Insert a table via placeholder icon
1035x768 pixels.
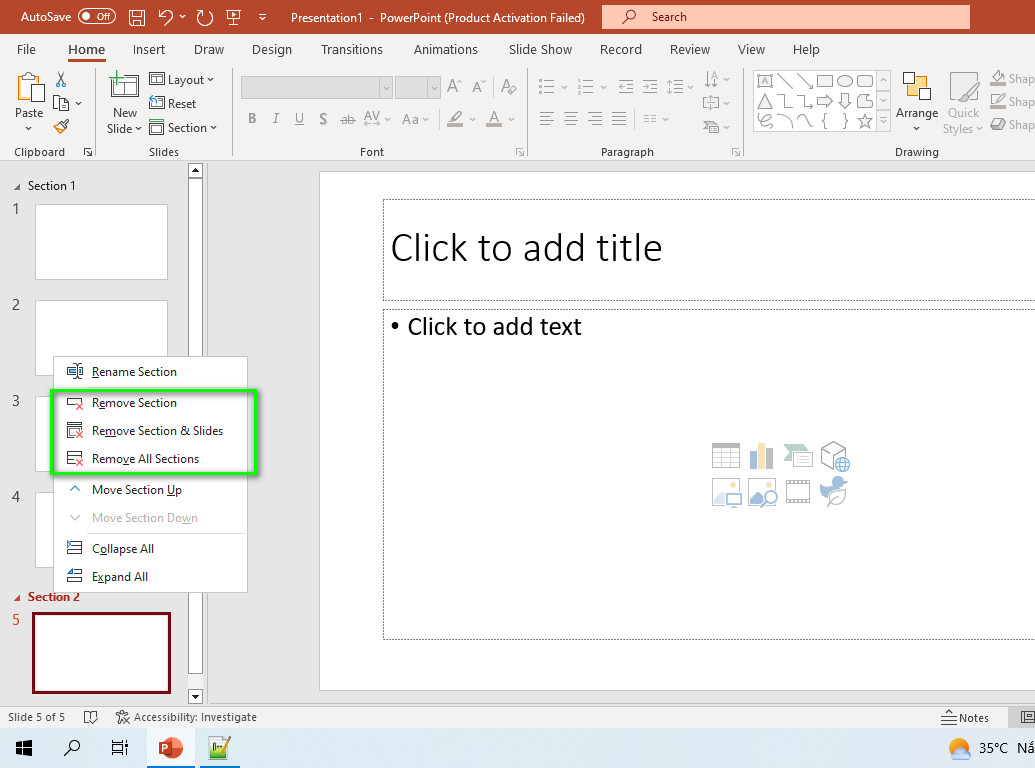click(x=725, y=456)
